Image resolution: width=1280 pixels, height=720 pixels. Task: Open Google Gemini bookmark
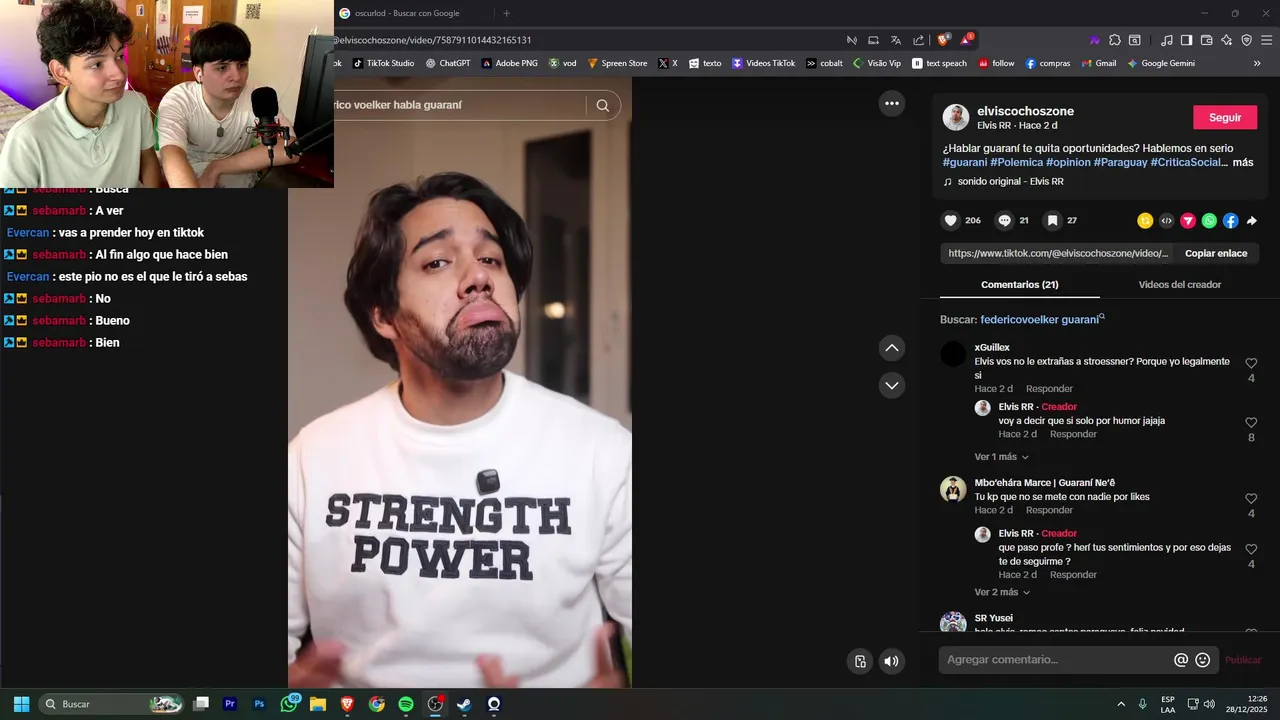(1161, 63)
